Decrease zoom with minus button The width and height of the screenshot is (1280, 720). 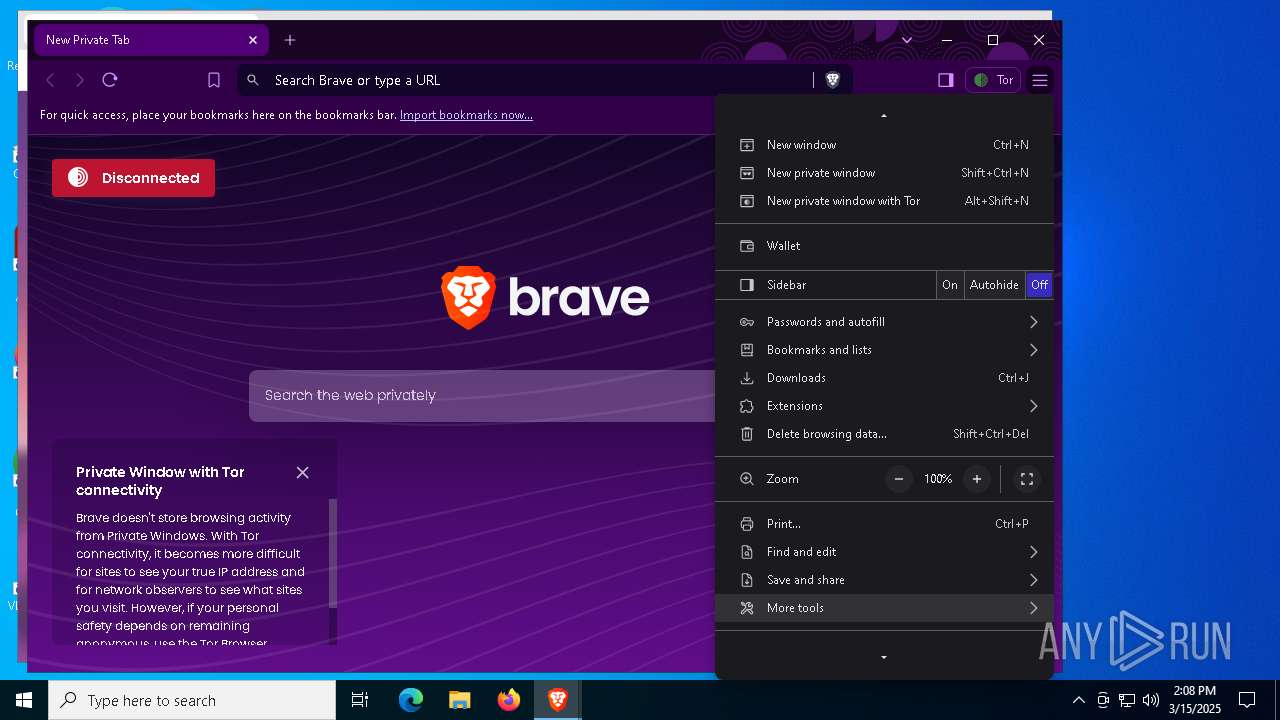(899, 479)
